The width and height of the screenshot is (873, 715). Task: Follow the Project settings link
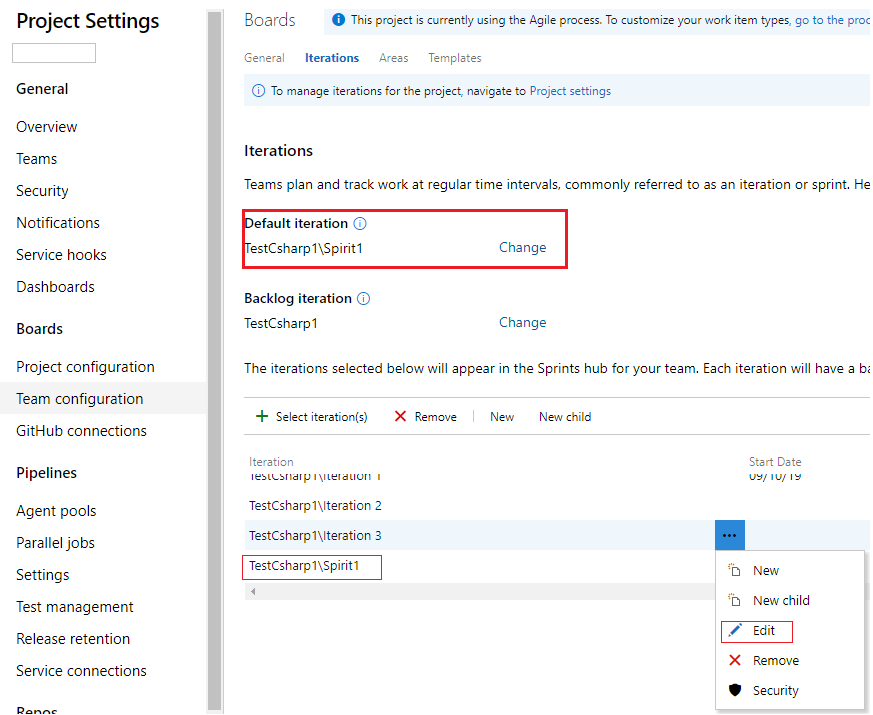570,91
